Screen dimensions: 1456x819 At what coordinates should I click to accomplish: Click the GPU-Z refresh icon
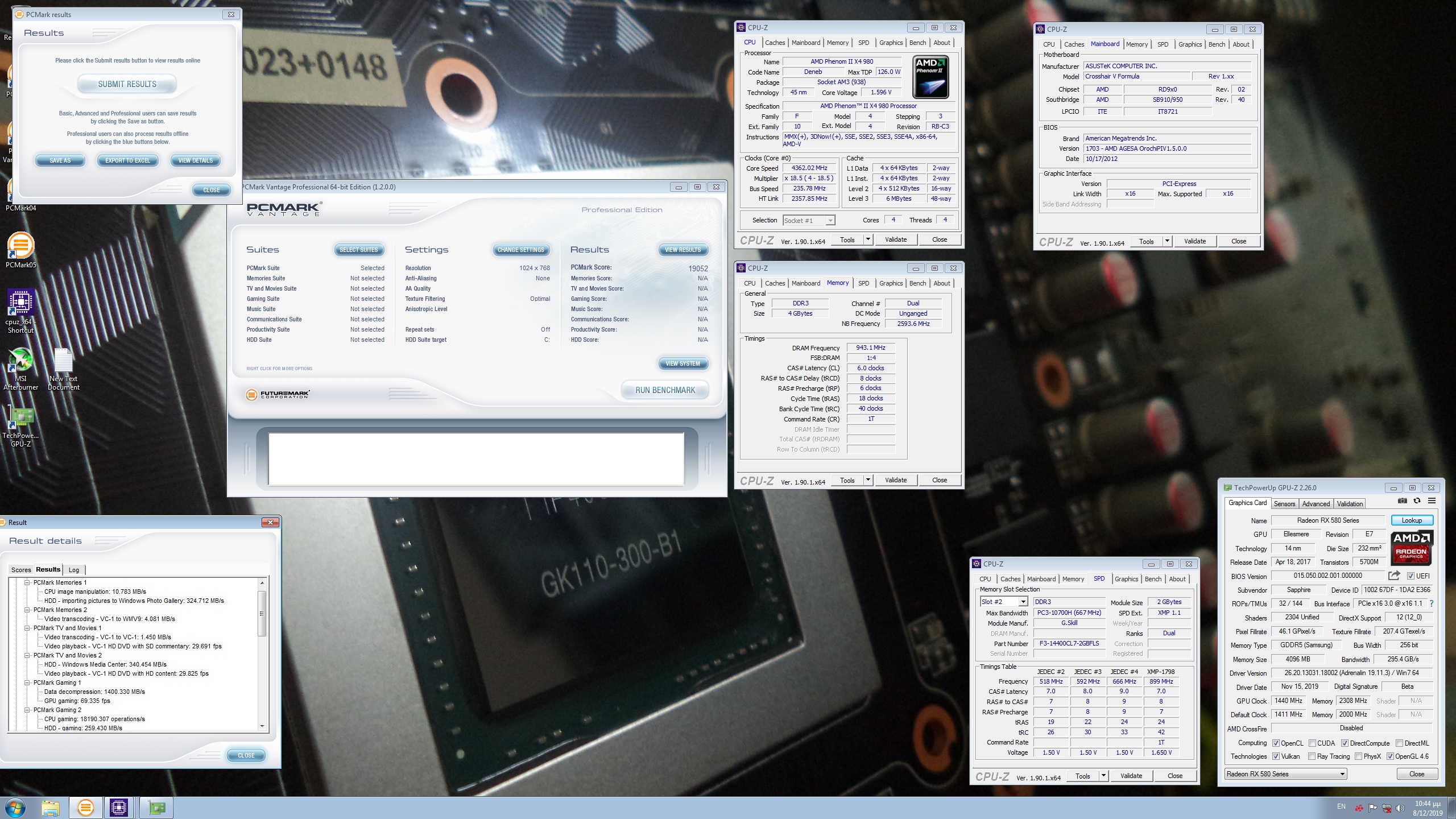[x=1417, y=500]
